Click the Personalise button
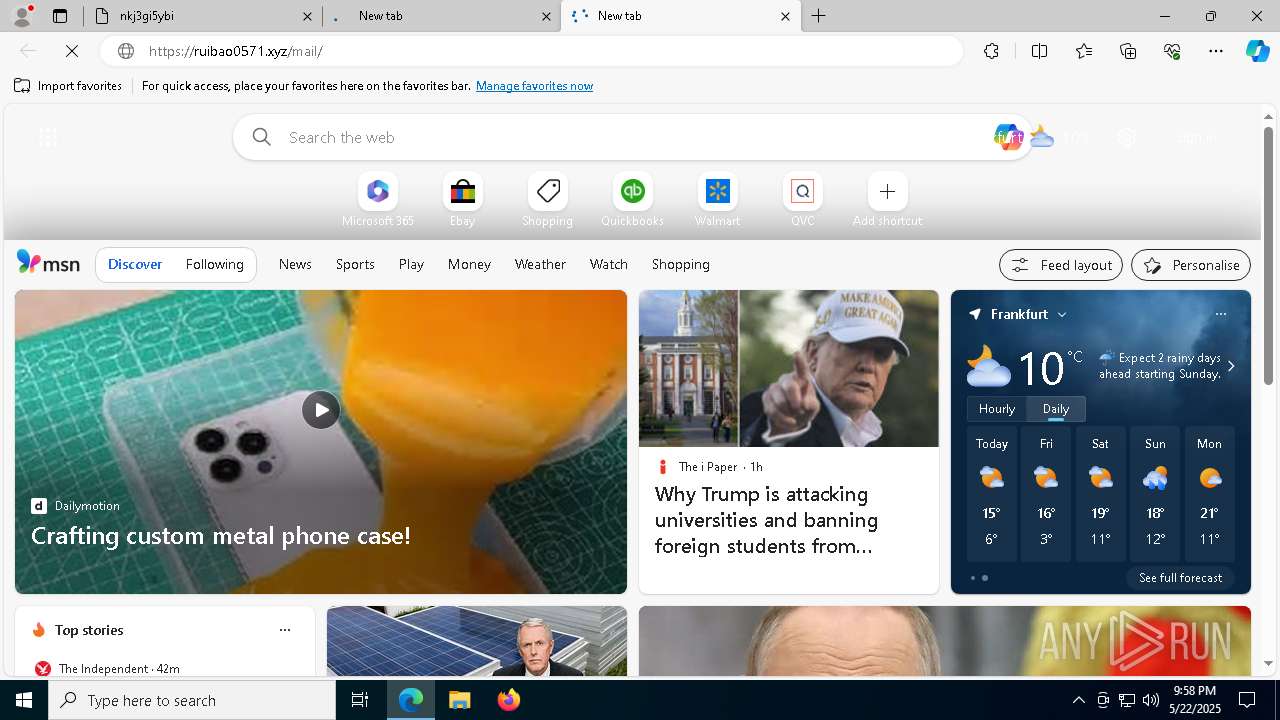The height and width of the screenshot is (720, 1280). (1191, 265)
